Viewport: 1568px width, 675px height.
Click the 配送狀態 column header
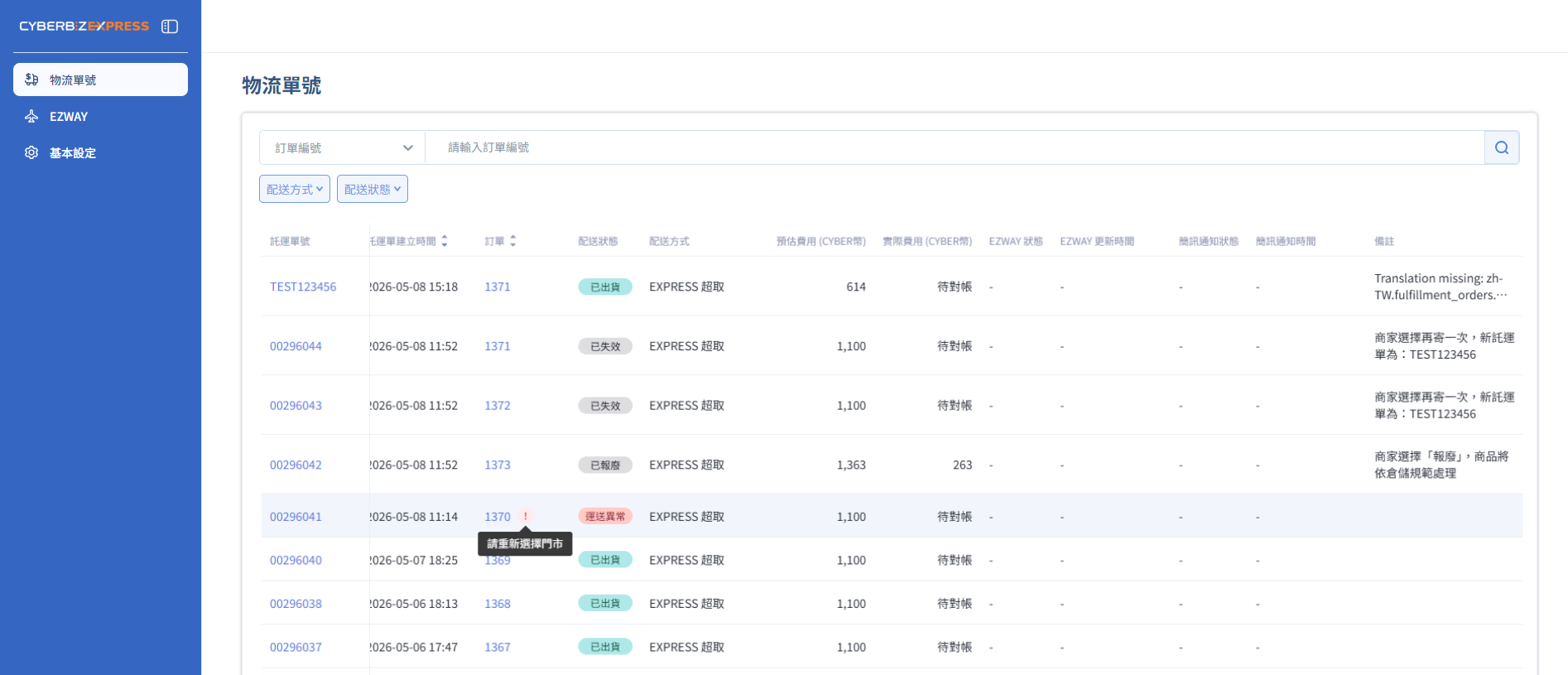click(x=598, y=242)
